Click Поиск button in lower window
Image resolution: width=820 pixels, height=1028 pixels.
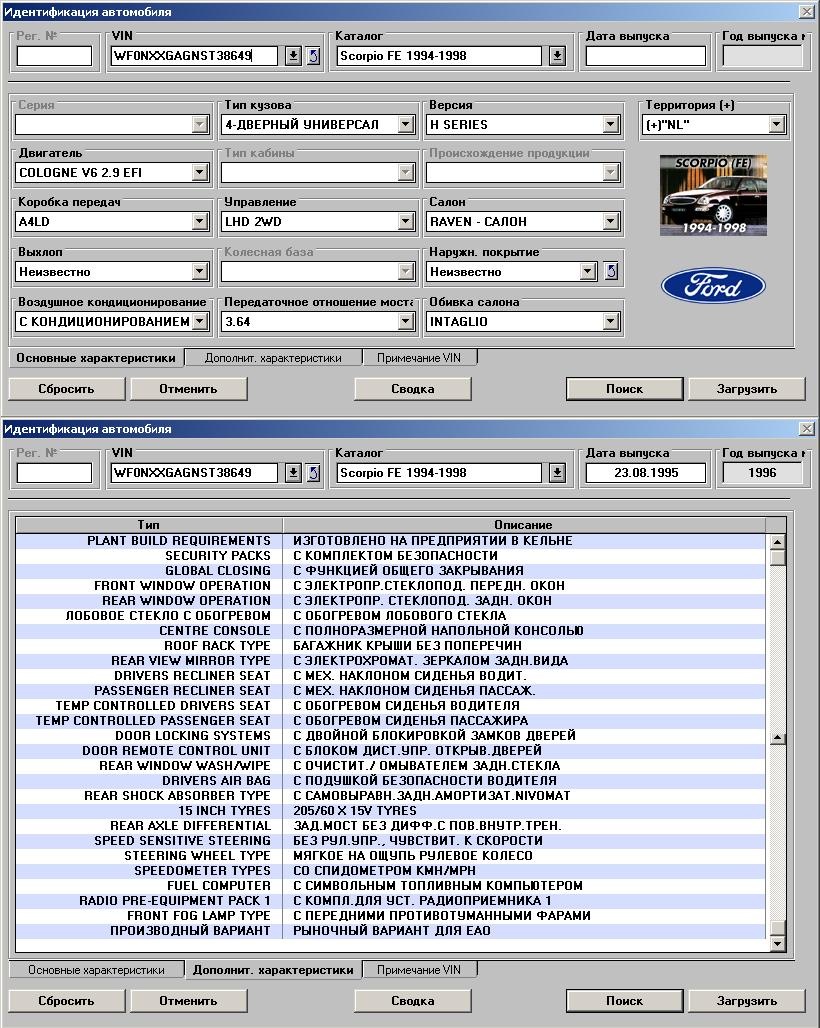pyautogui.click(x=625, y=1001)
